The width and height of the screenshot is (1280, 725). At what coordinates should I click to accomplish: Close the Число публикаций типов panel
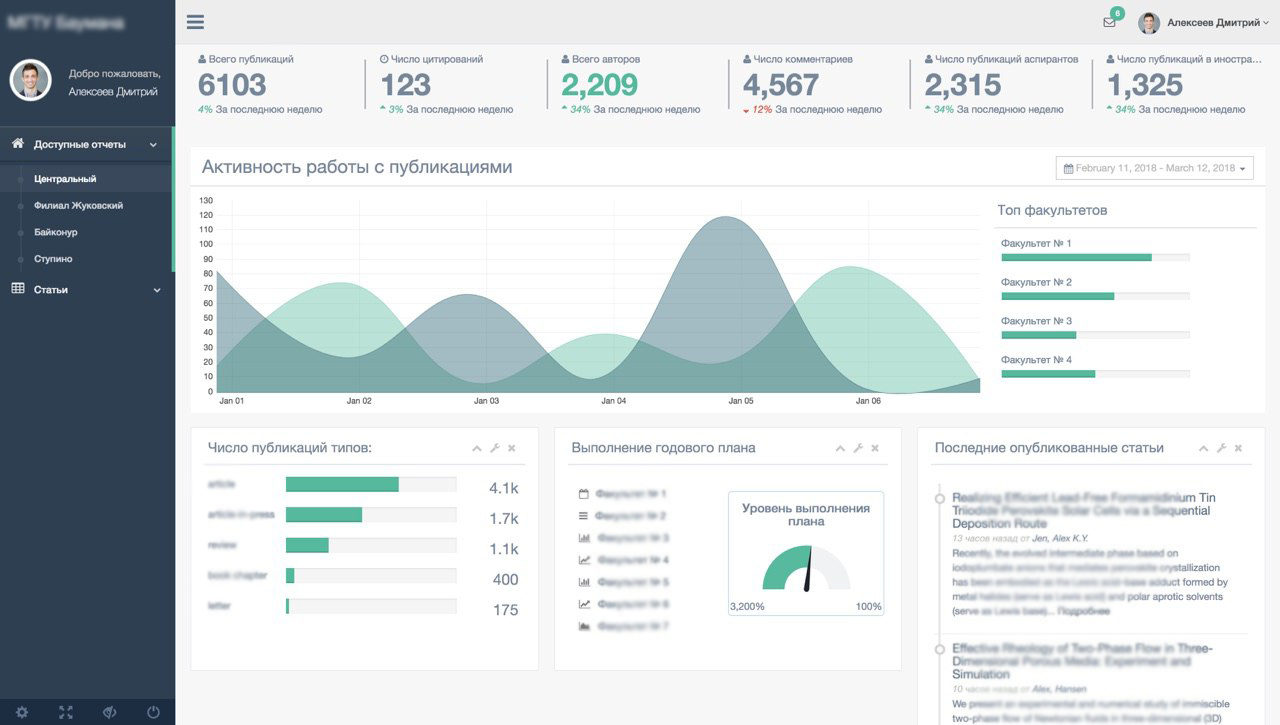coord(512,448)
